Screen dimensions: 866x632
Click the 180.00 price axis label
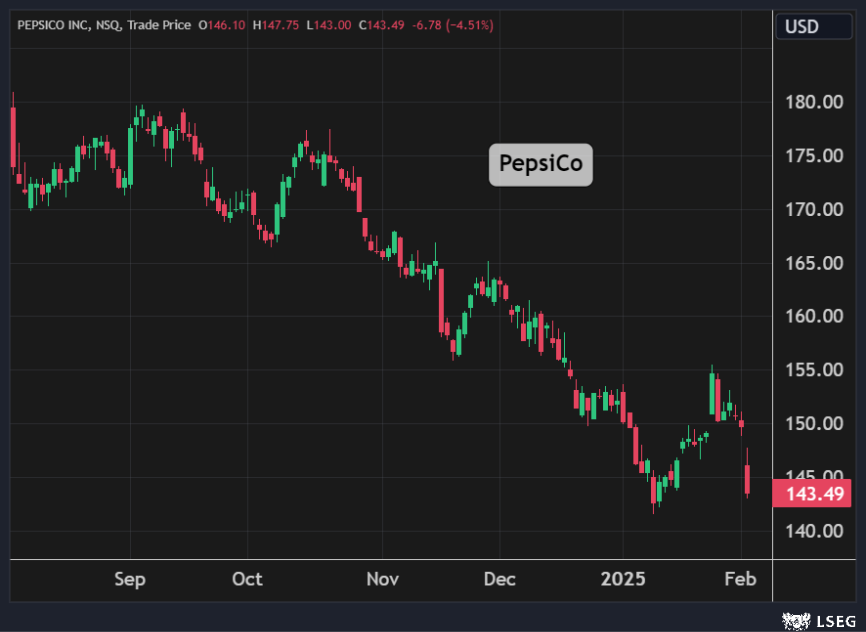click(814, 102)
